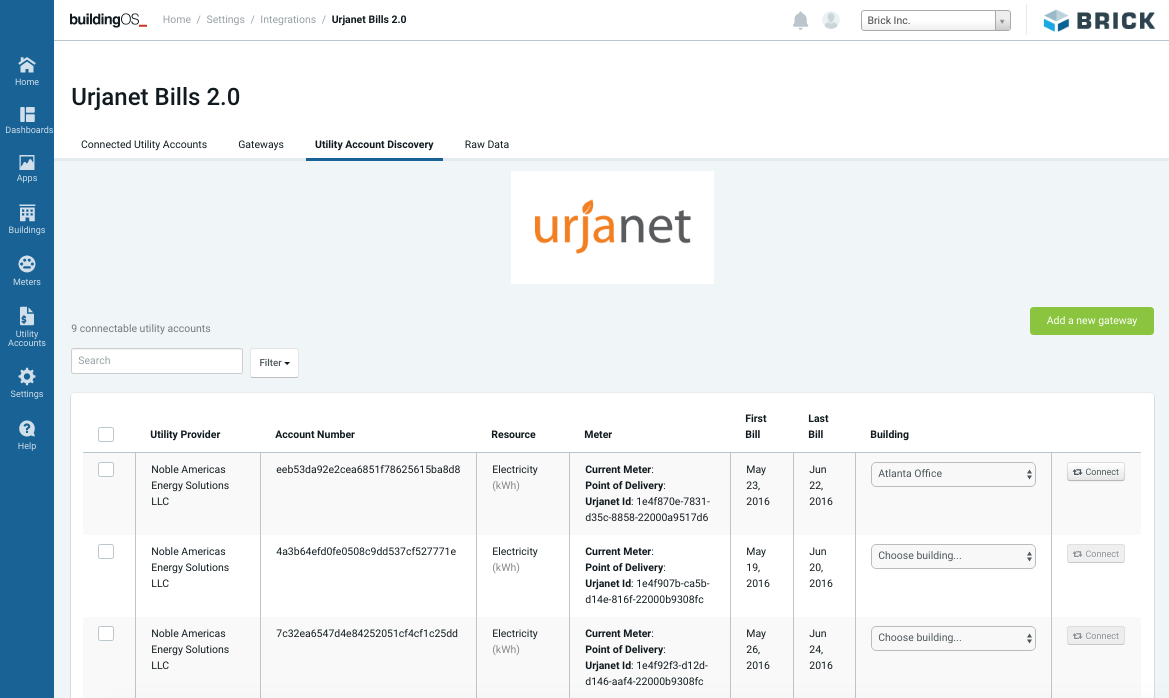Image resolution: width=1169 pixels, height=698 pixels.
Task: Open the Atlanta Office building dropdown
Action: [x=953, y=474]
